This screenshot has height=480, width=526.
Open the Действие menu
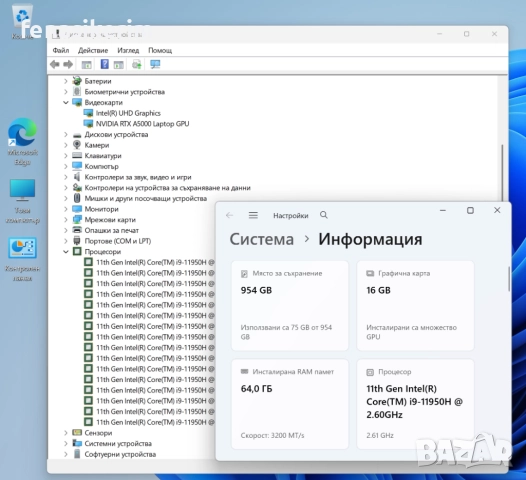93,50
